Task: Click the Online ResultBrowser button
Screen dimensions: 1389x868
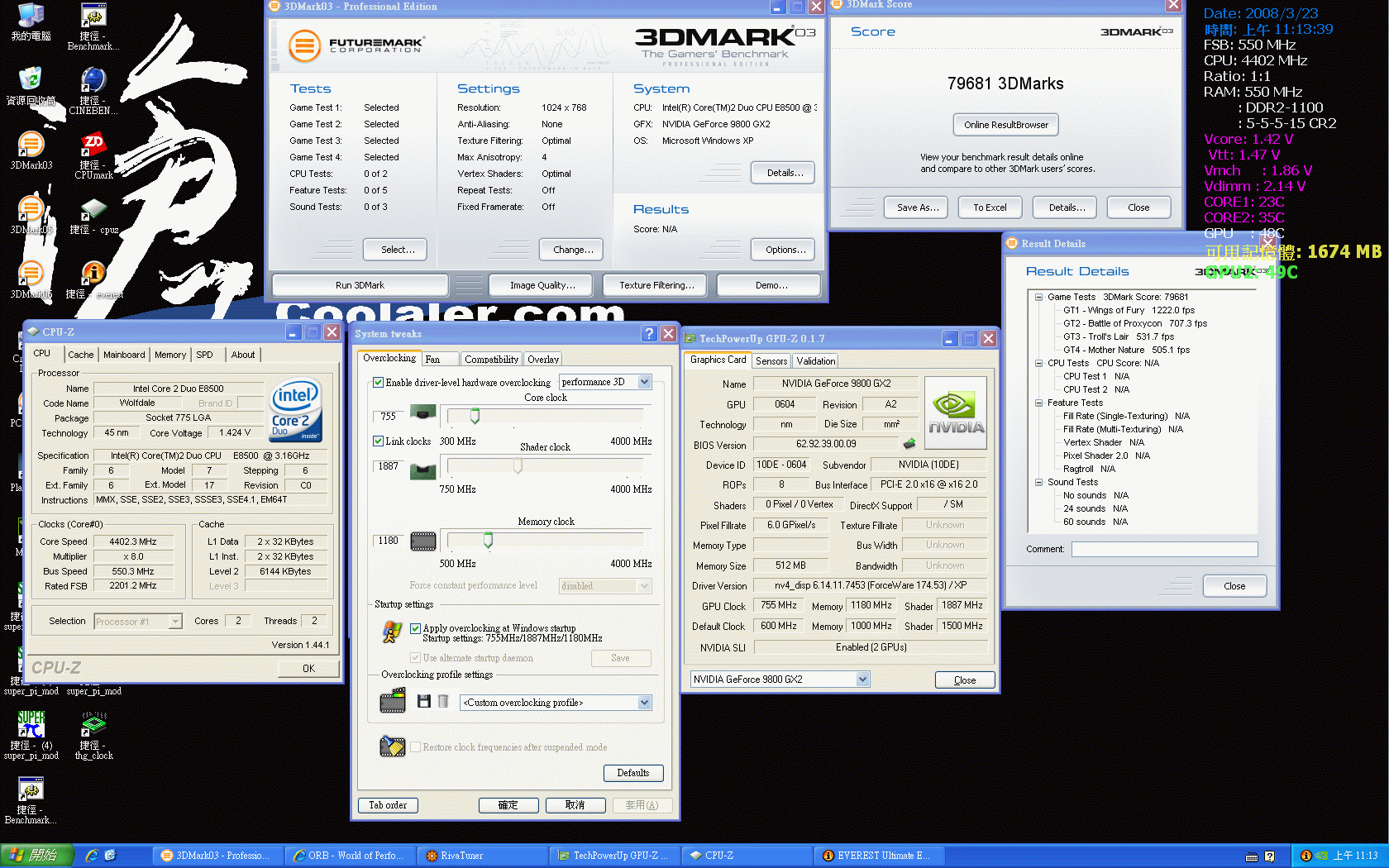Action: 1005,125
